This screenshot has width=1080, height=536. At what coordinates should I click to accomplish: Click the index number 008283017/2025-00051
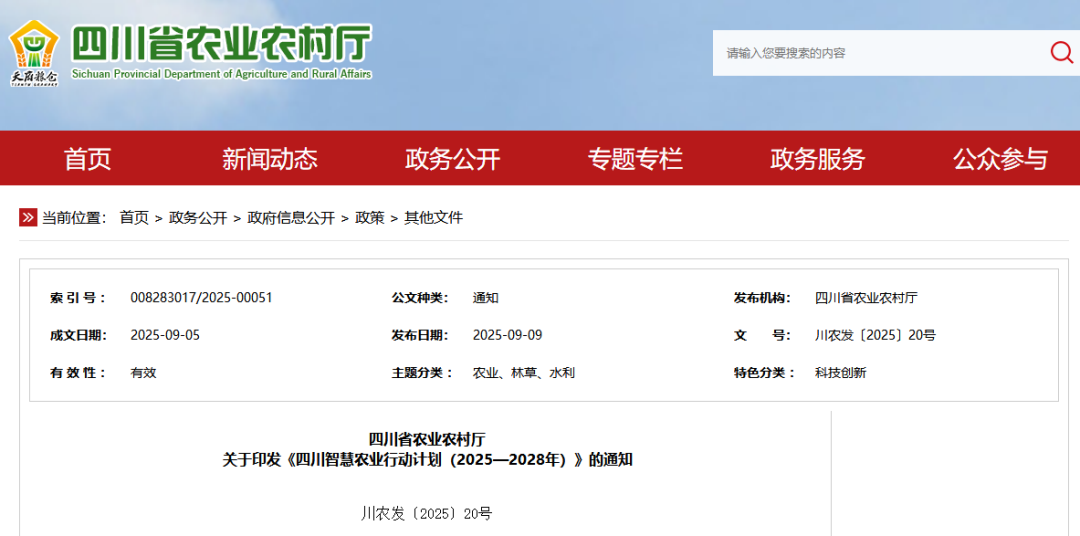pyautogui.click(x=201, y=298)
